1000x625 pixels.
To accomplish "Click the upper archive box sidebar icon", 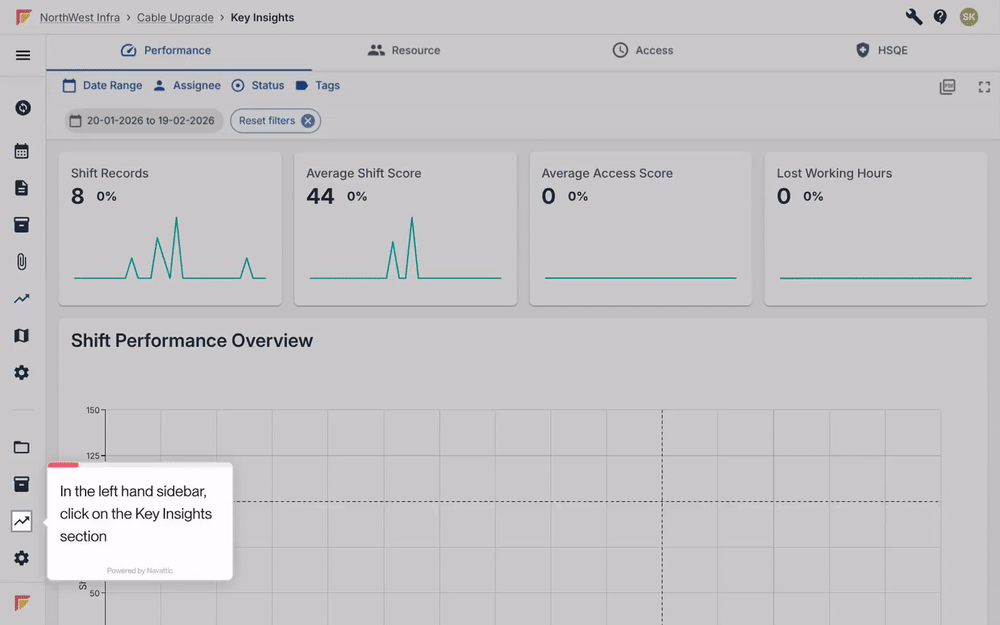I will 22,224.
